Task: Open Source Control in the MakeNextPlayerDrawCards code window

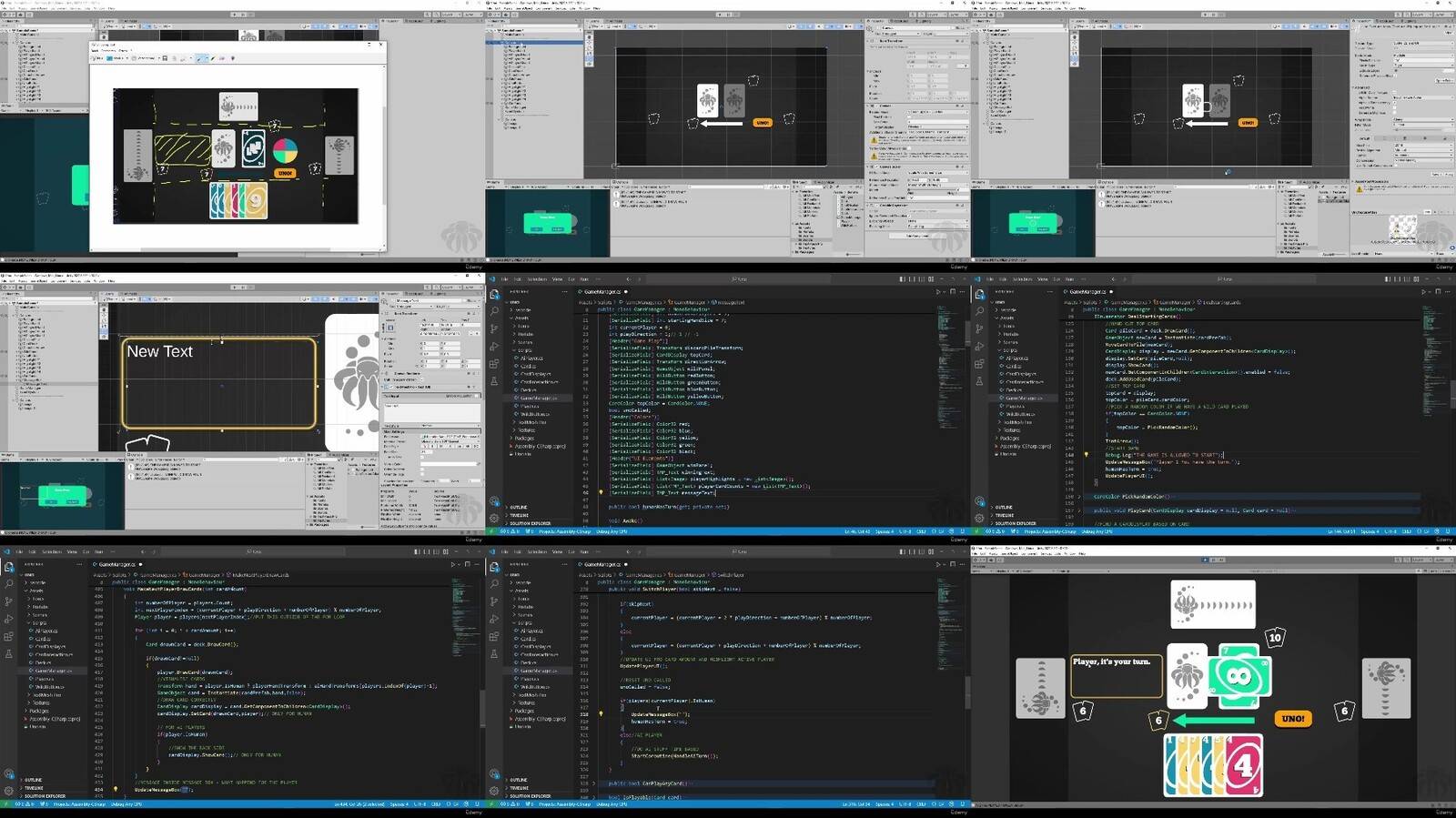Action: click(8, 601)
